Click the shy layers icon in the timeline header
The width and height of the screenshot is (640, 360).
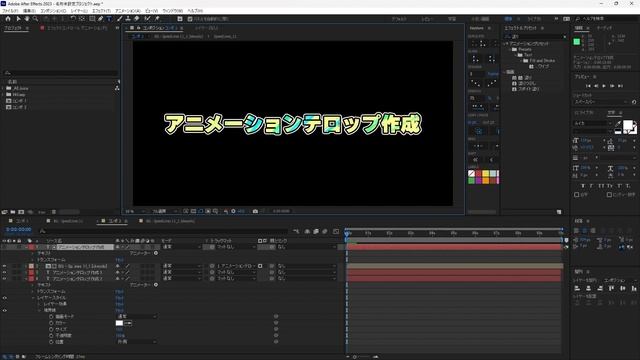coord(307,231)
